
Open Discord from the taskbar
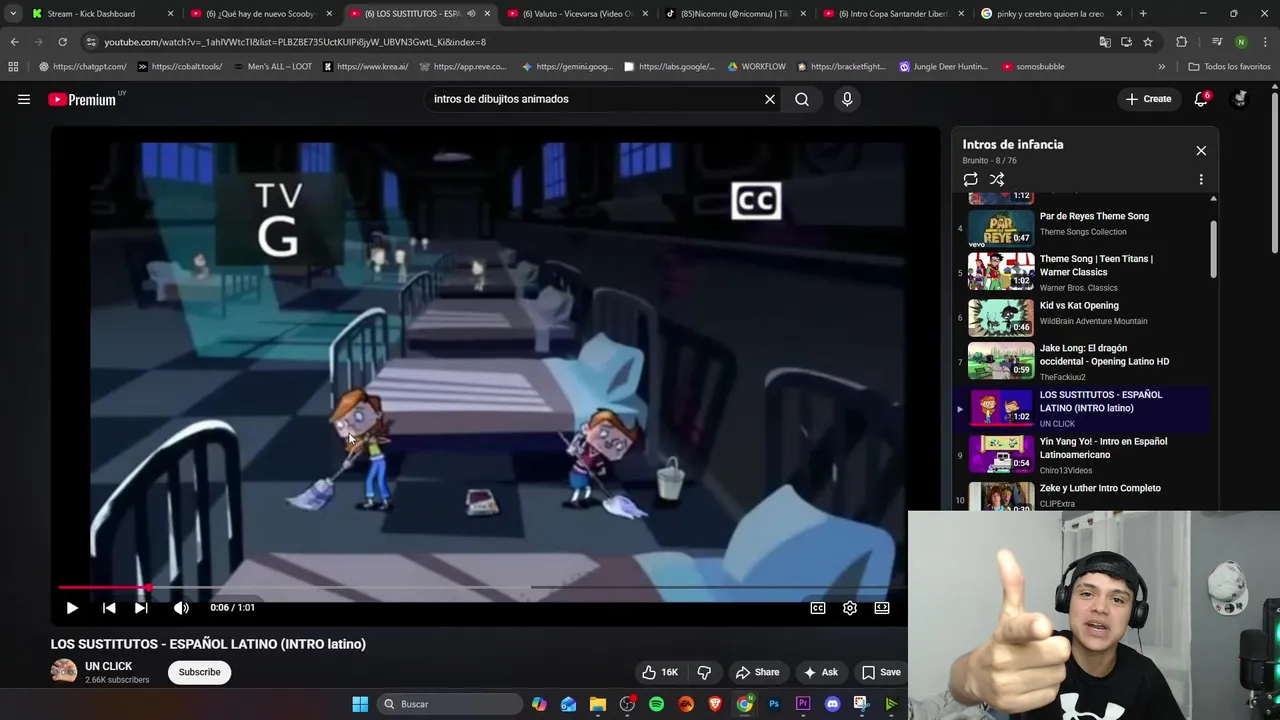coord(832,704)
